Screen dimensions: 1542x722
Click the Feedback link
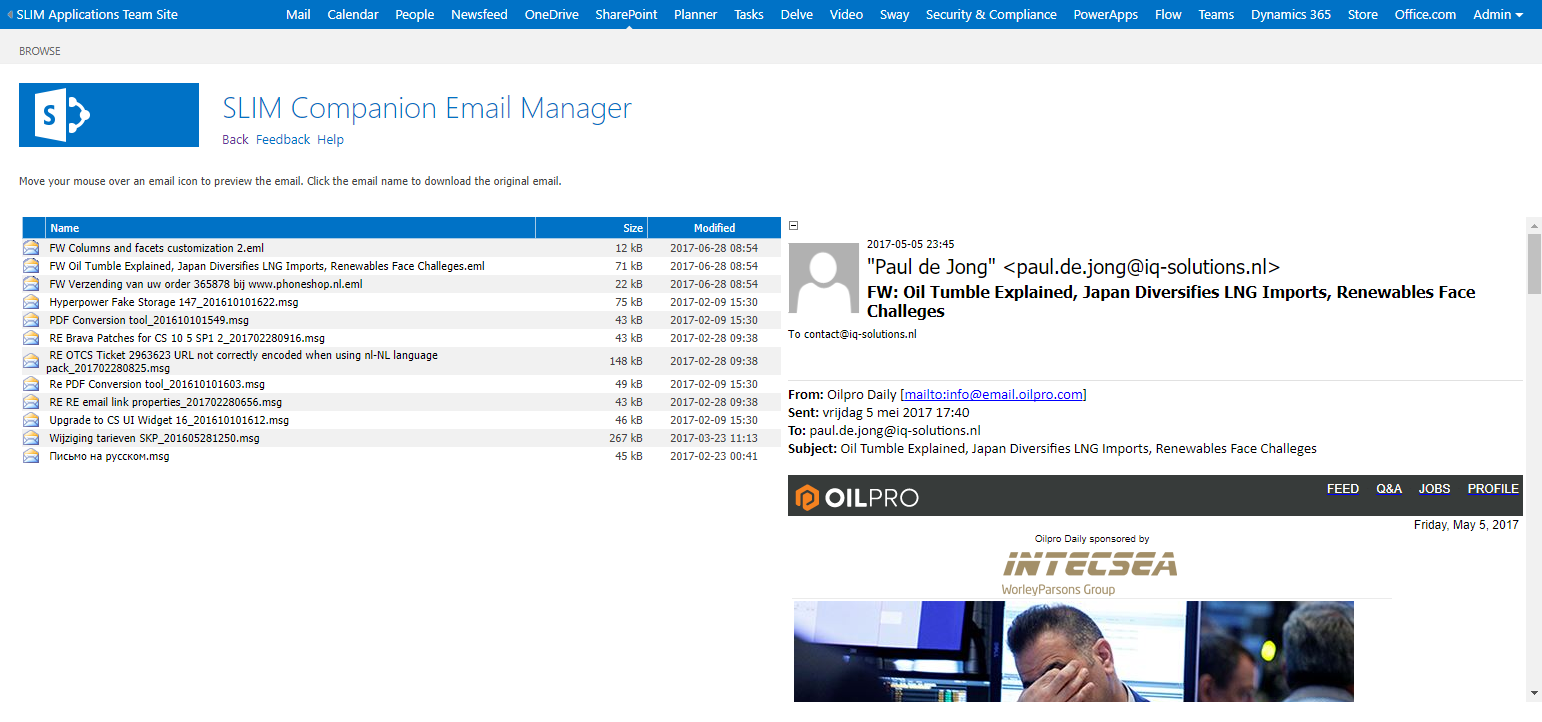click(x=282, y=139)
